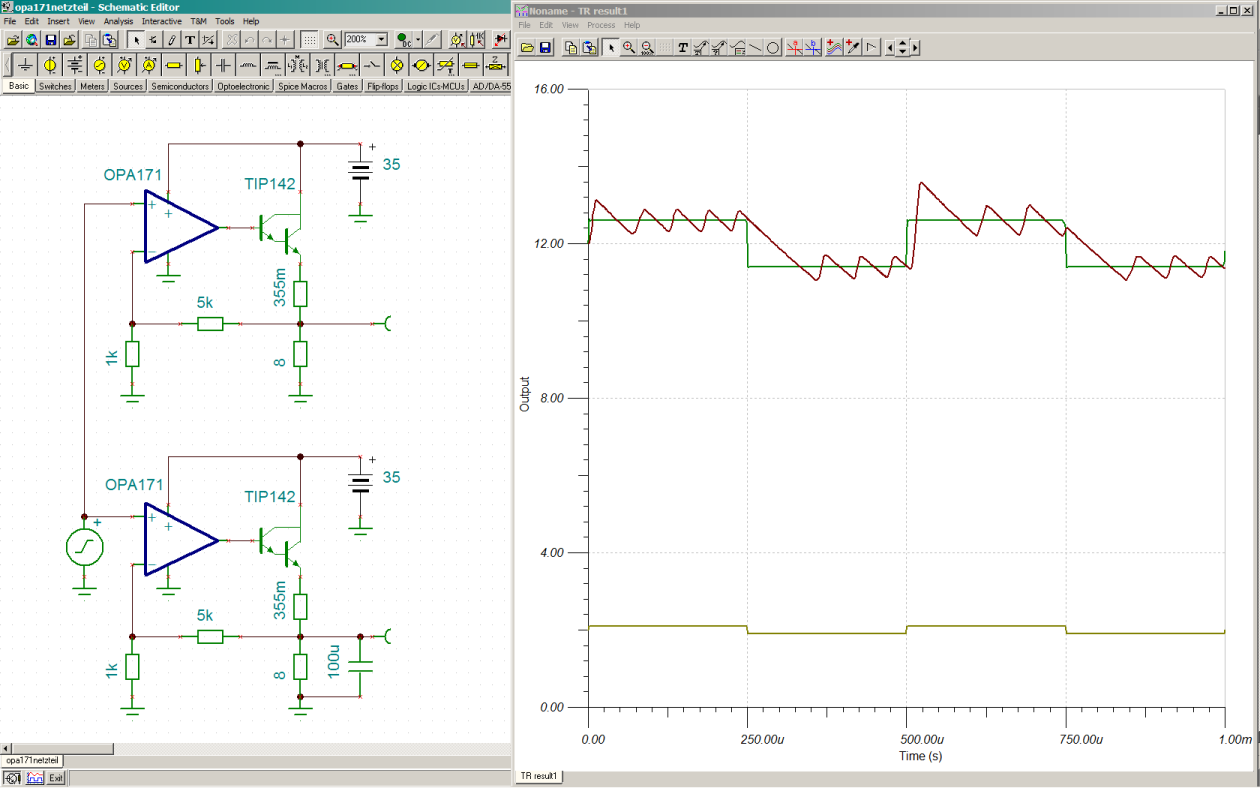Select the text T tool in Schematic Editor
Image resolution: width=1260 pixels, height=788 pixels.
[190, 40]
